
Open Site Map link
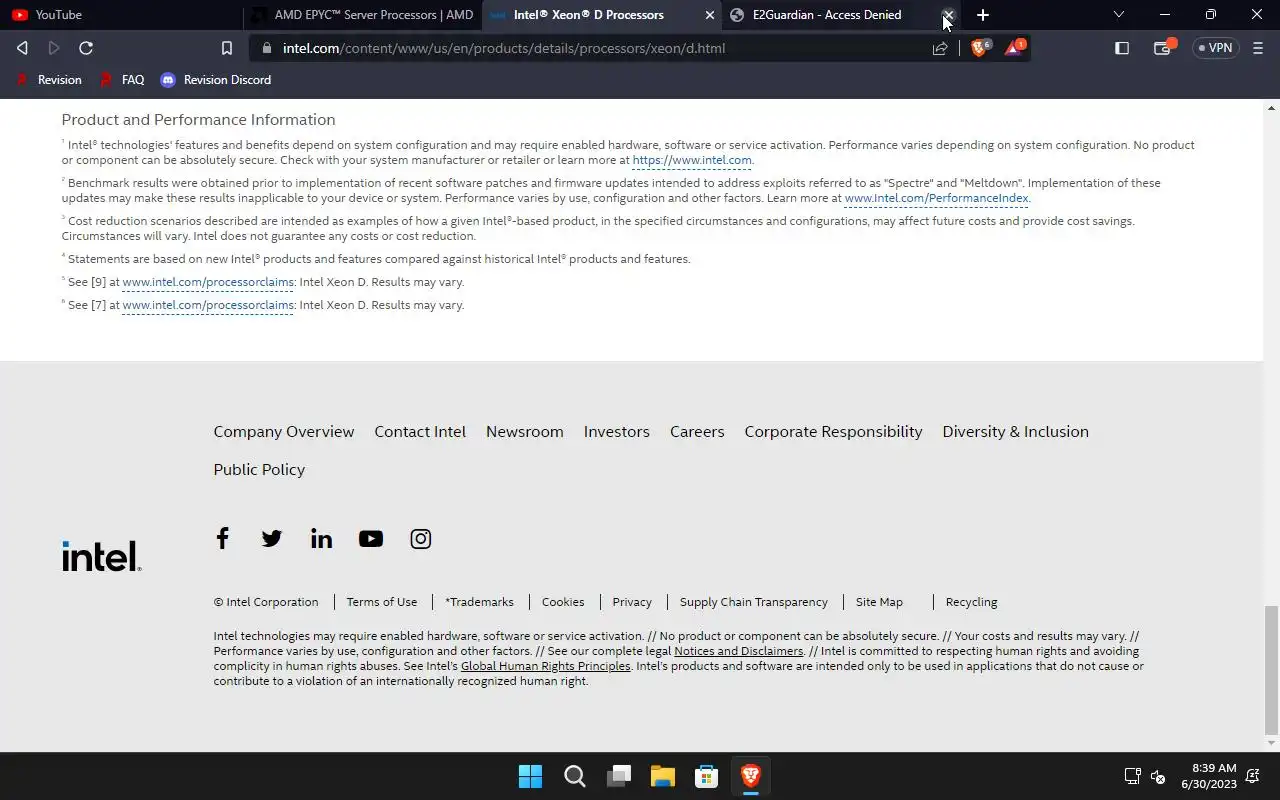(879, 602)
